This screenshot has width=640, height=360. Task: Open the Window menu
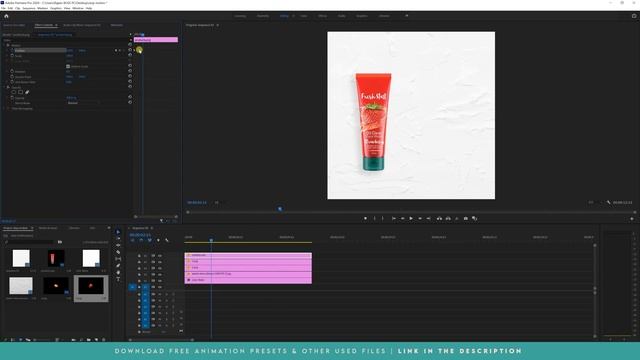(x=78, y=8)
